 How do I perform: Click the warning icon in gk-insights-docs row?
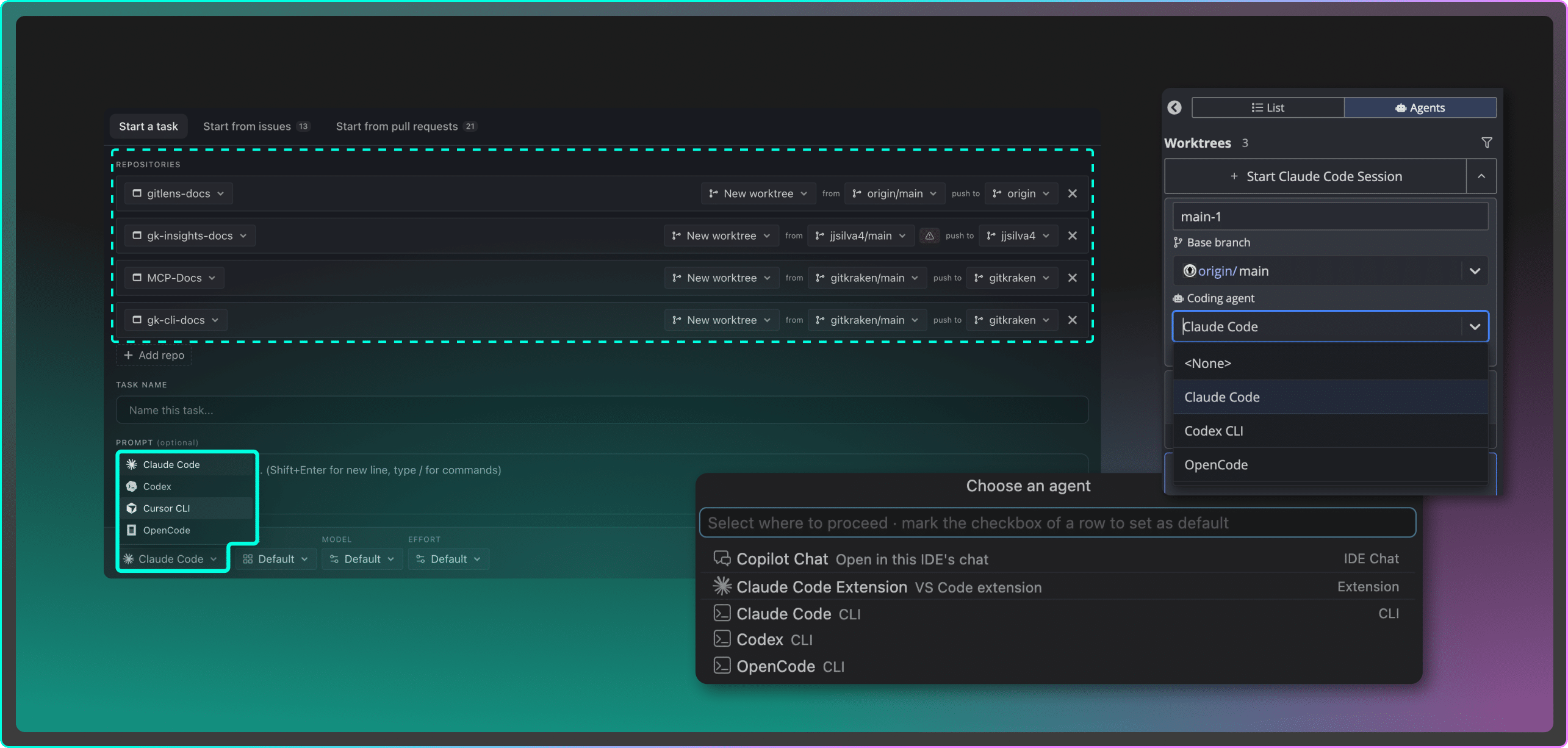point(929,236)
